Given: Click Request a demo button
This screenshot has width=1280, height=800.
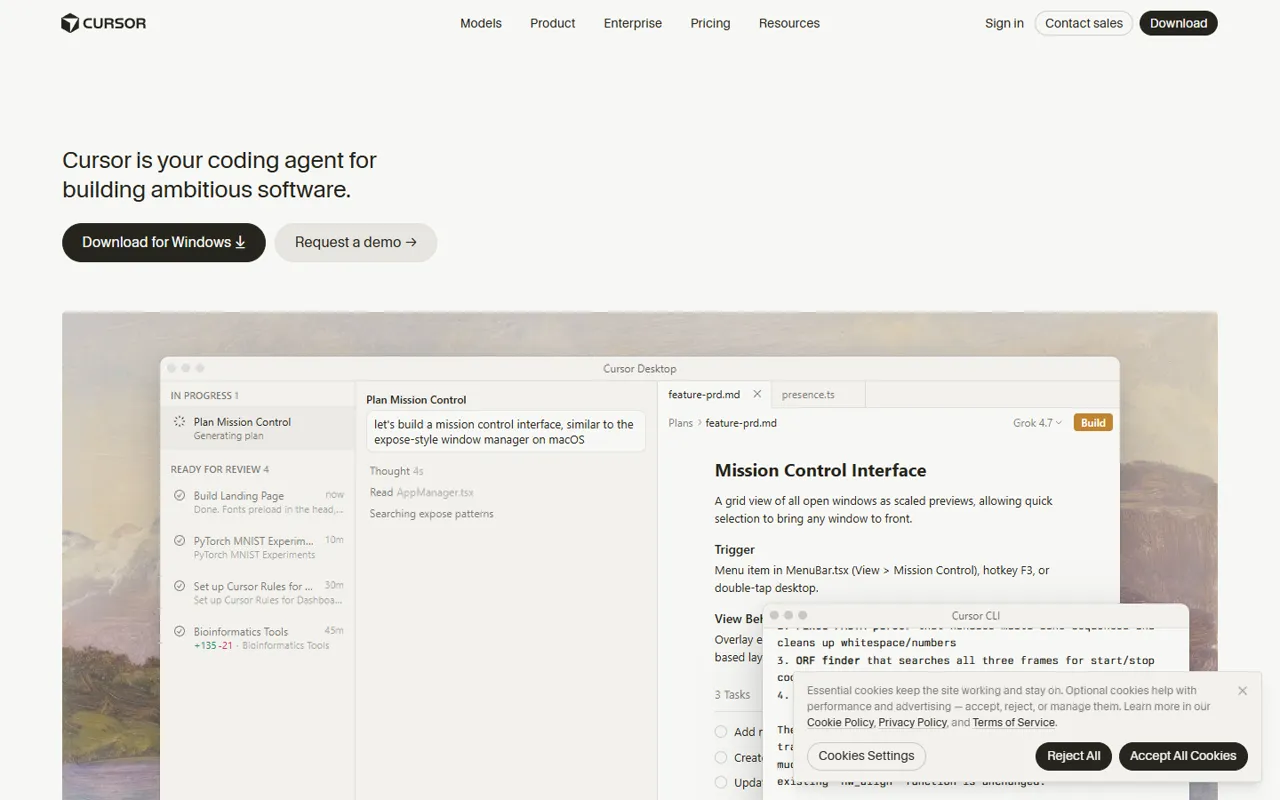Looking at the screenshot, I should (356, 242).
